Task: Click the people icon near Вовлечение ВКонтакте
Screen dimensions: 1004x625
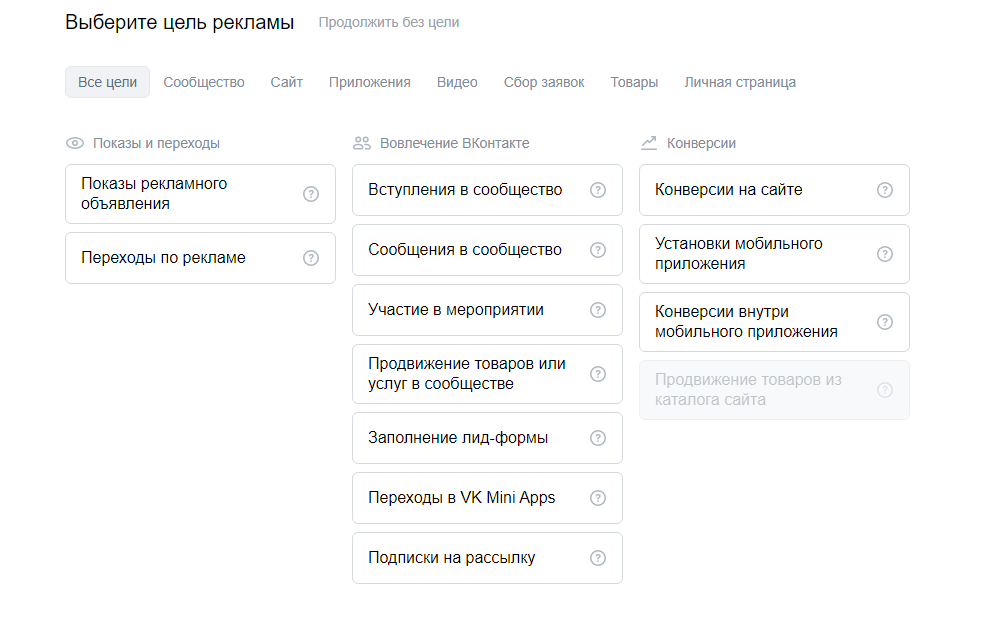Action: click(x=362, y=143)
